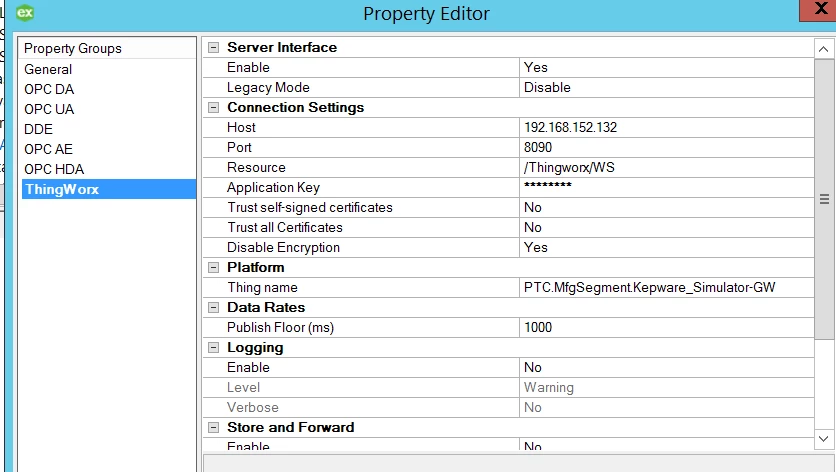Screen dimensions: 836x472
Task: Collapse the Connection Settings section
Action: point(213,108)
